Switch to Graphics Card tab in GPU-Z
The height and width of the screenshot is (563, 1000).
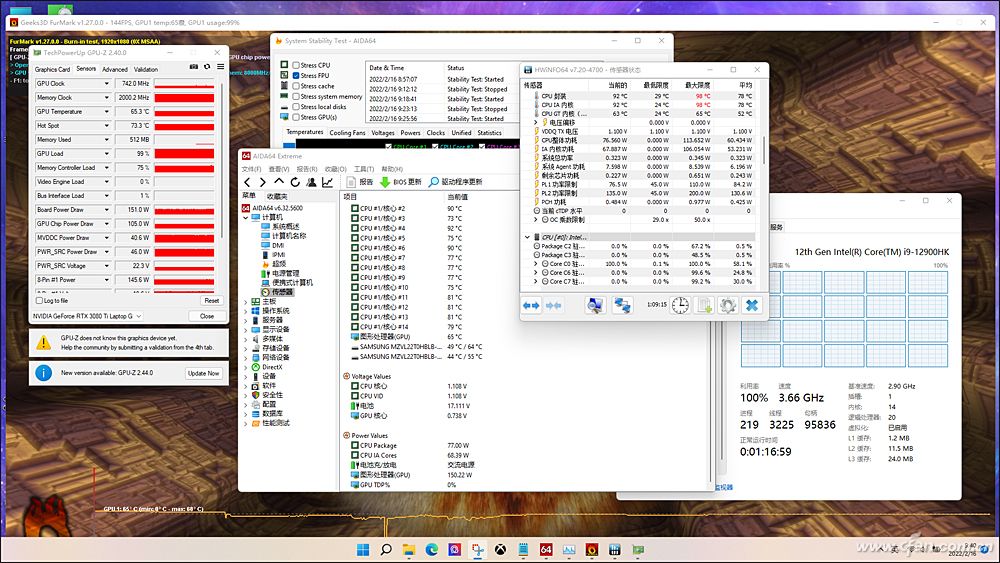click(x=52, y=69)
